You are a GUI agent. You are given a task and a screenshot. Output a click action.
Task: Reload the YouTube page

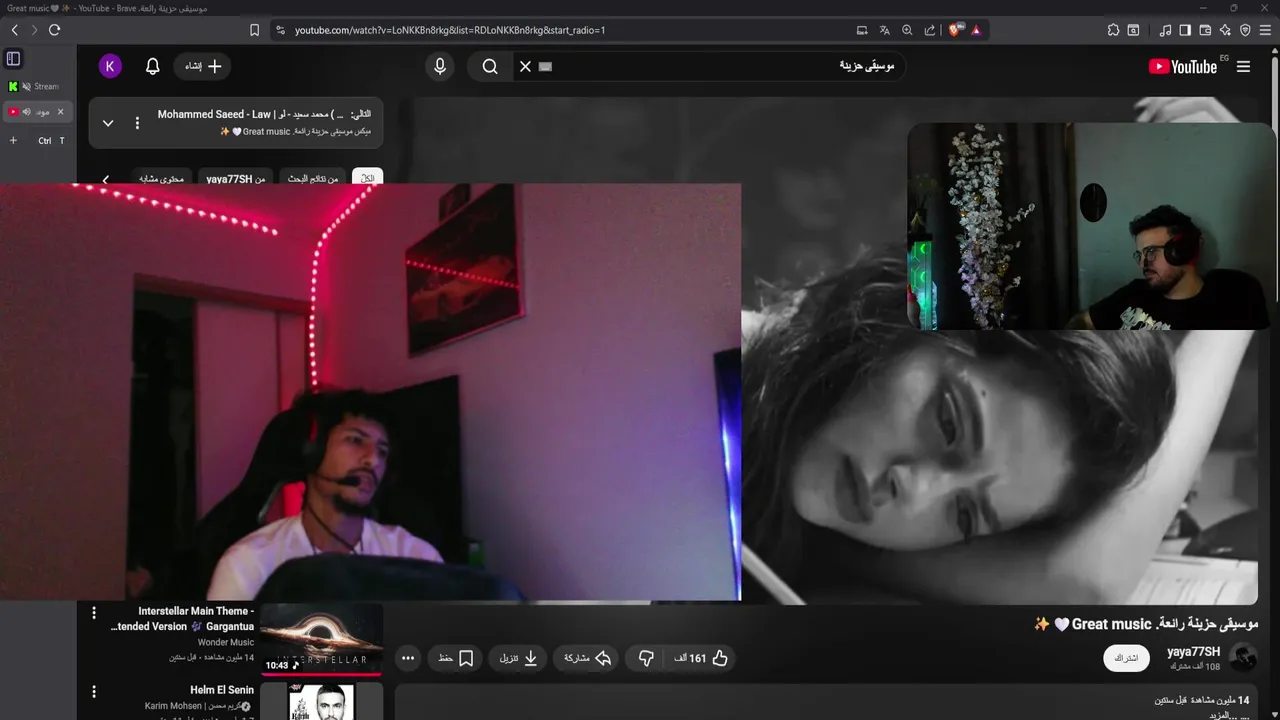(x=54, y=30)
